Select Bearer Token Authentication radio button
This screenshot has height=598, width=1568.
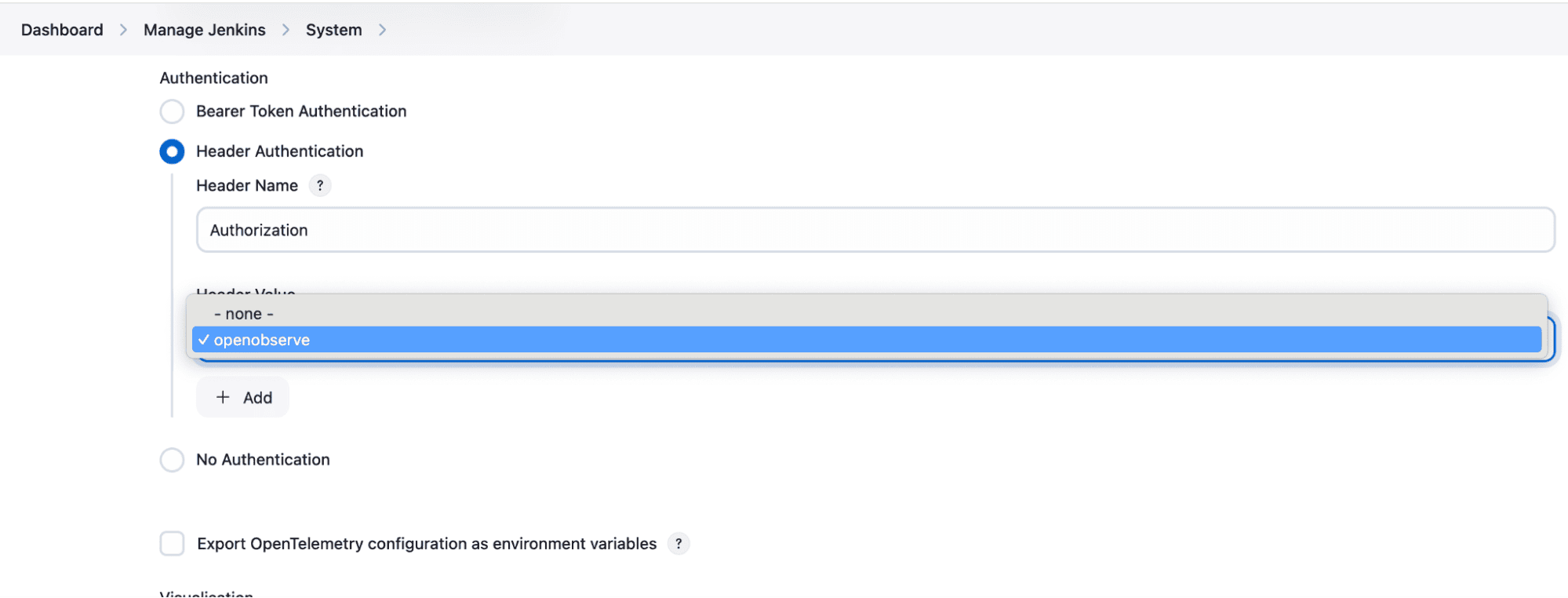[x=172, y=111]
